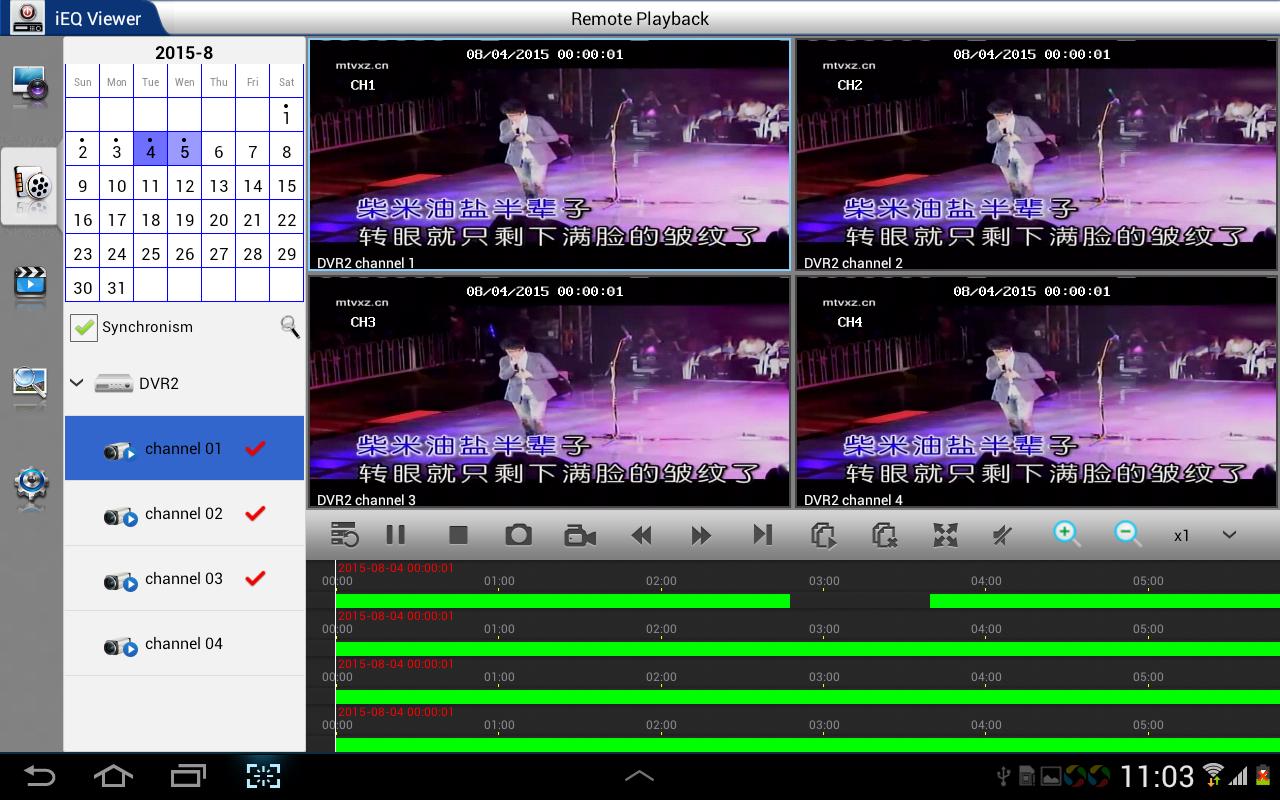
Task: Collapse the DVR2 device tree
Action: coord(77,383)
